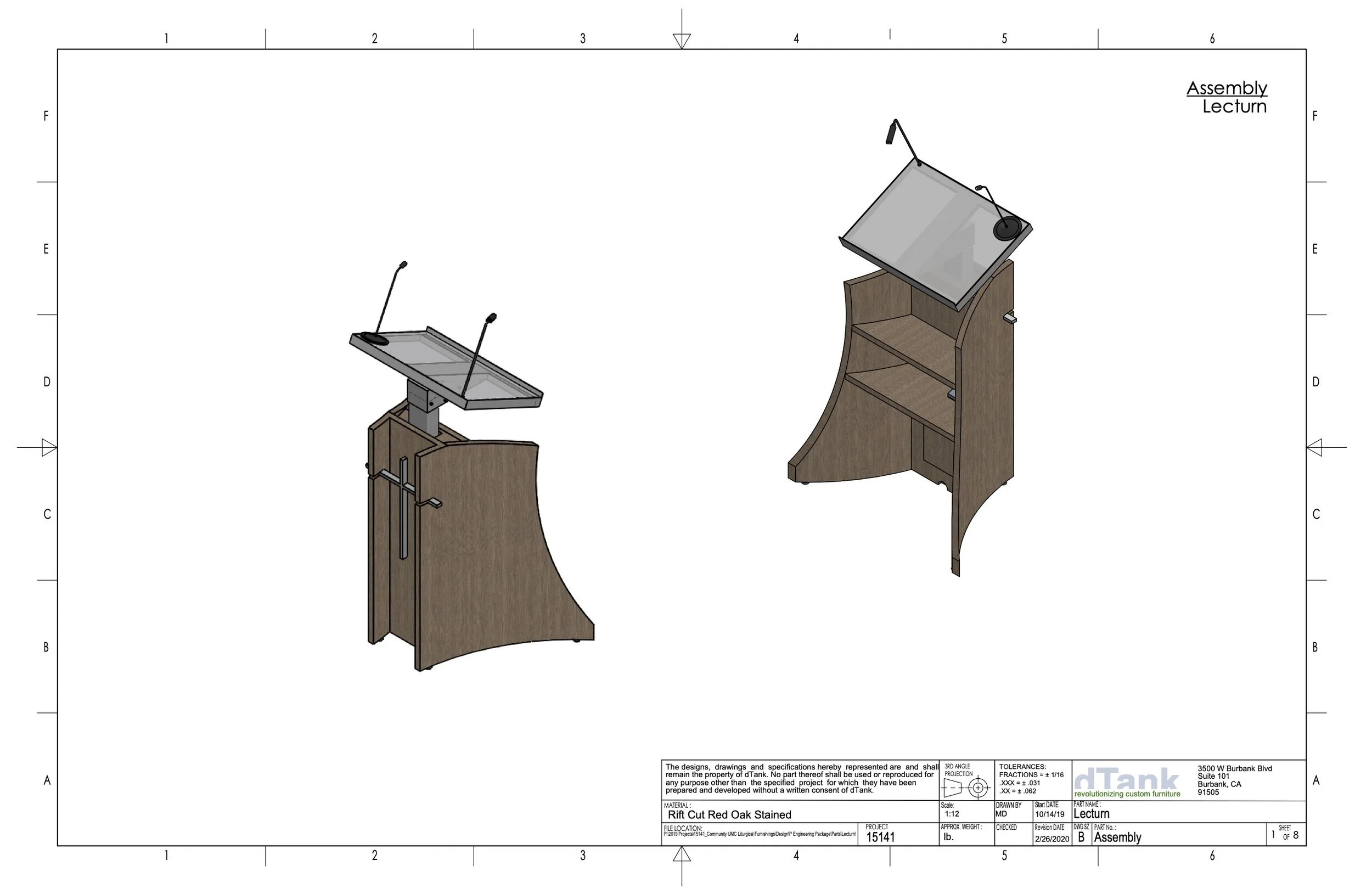Click the top center alignment arrow marker
This screenshot has height=888, width=1372.
pos(682,41)
